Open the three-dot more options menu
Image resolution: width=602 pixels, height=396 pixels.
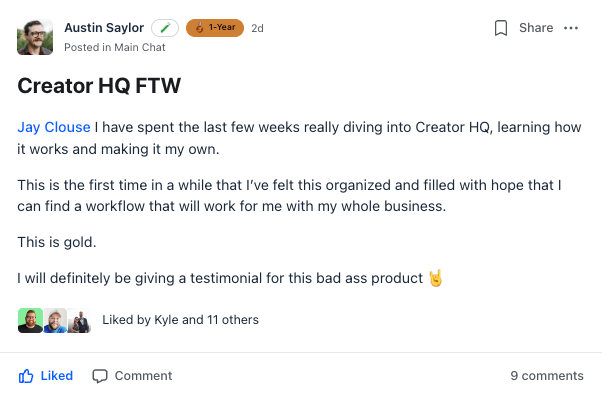(571, 28)
